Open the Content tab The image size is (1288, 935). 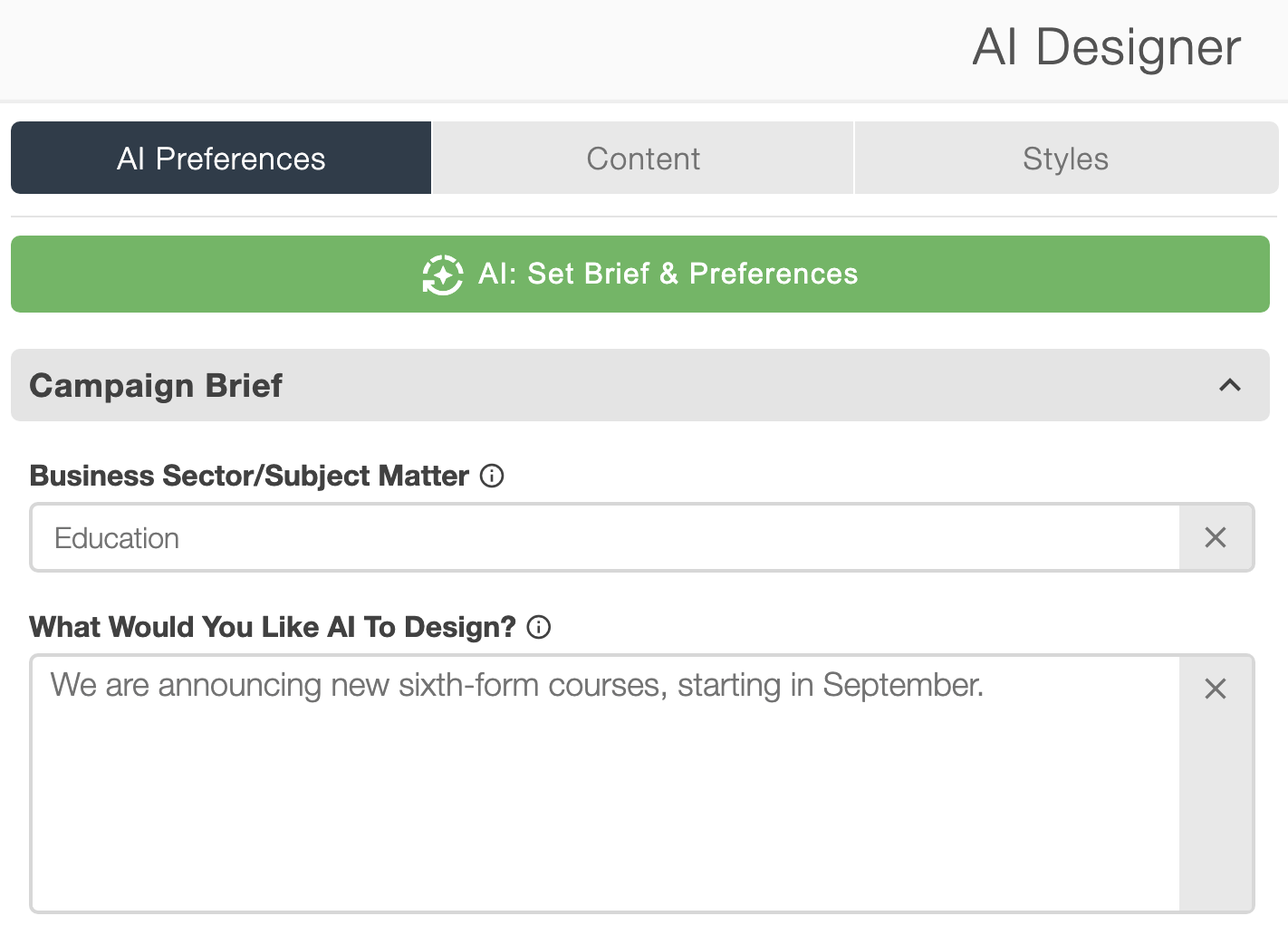coord(643,158)
